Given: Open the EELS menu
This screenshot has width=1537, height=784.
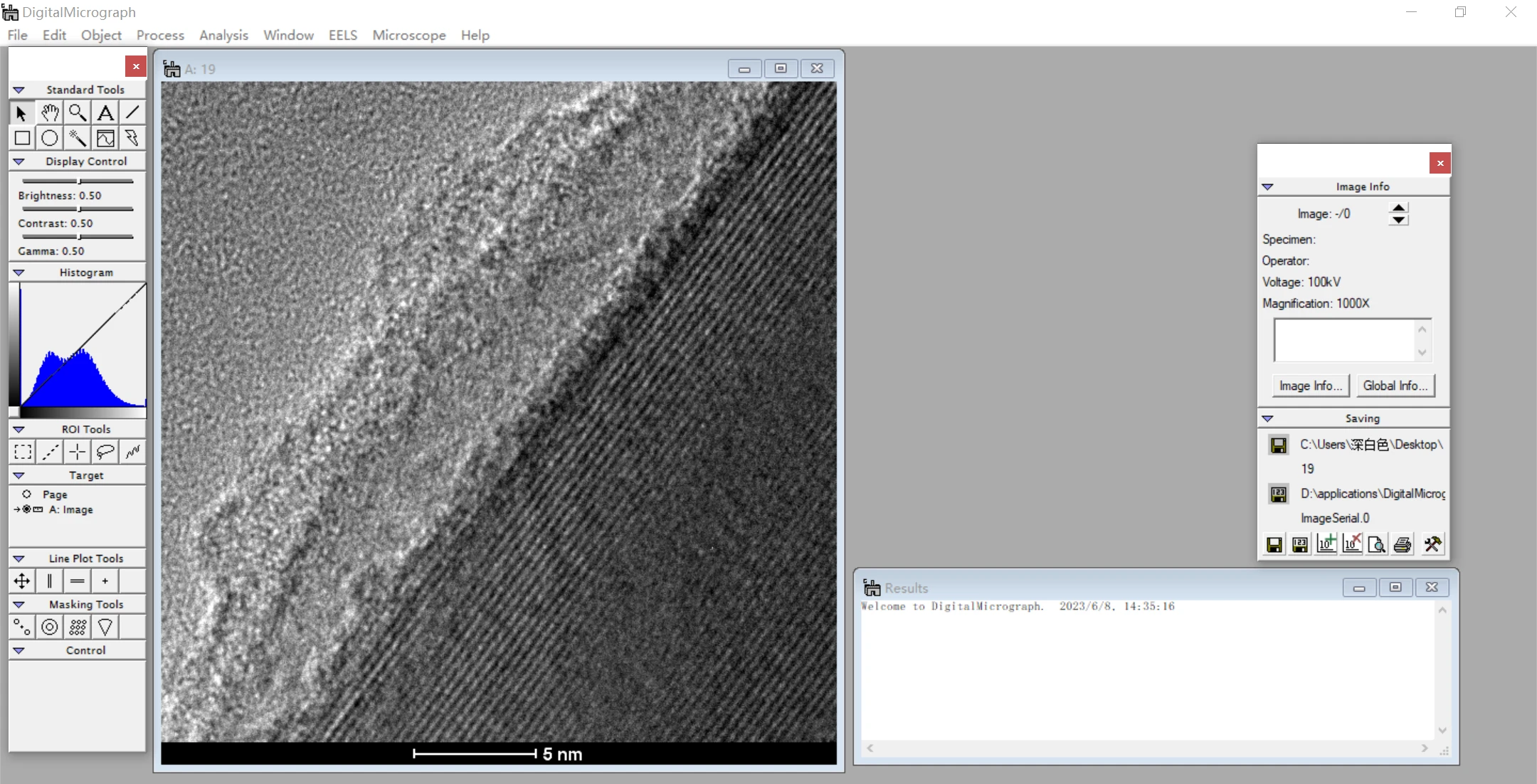Looking at the screenshot, I should [x=343, y=35].
